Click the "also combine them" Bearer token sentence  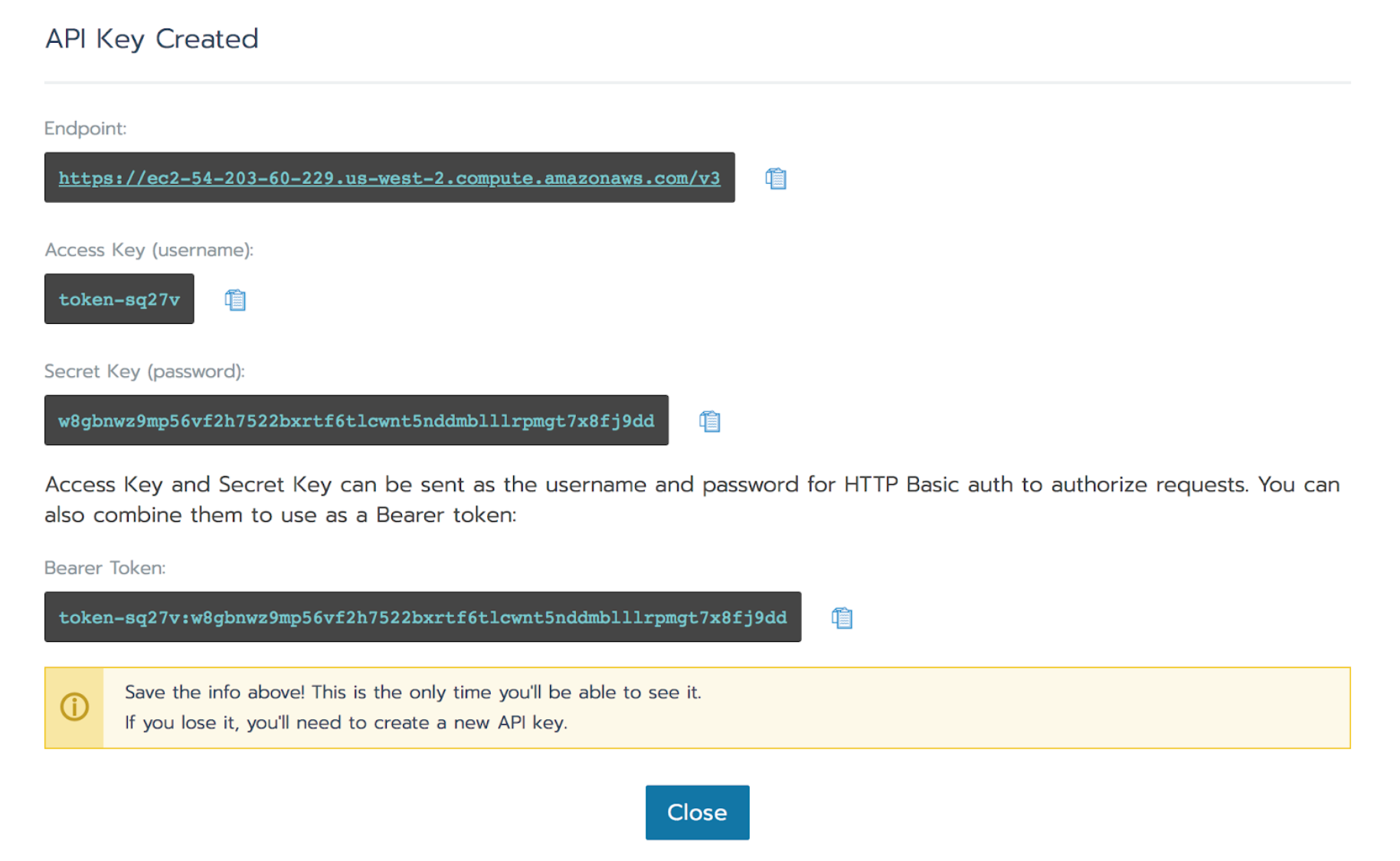coord(280,516)
